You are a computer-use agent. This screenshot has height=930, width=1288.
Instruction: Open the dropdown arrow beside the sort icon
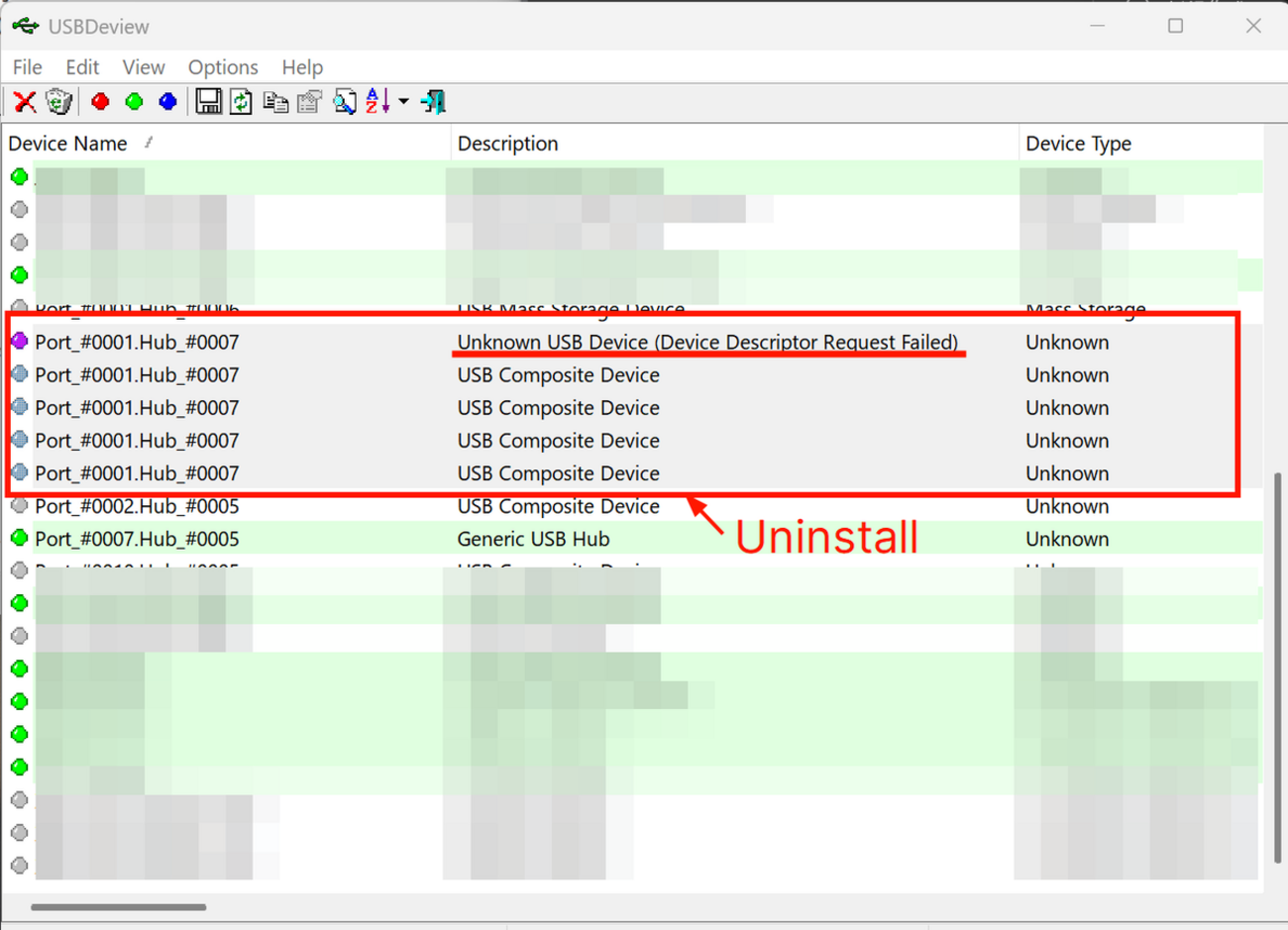coord(403,101)
